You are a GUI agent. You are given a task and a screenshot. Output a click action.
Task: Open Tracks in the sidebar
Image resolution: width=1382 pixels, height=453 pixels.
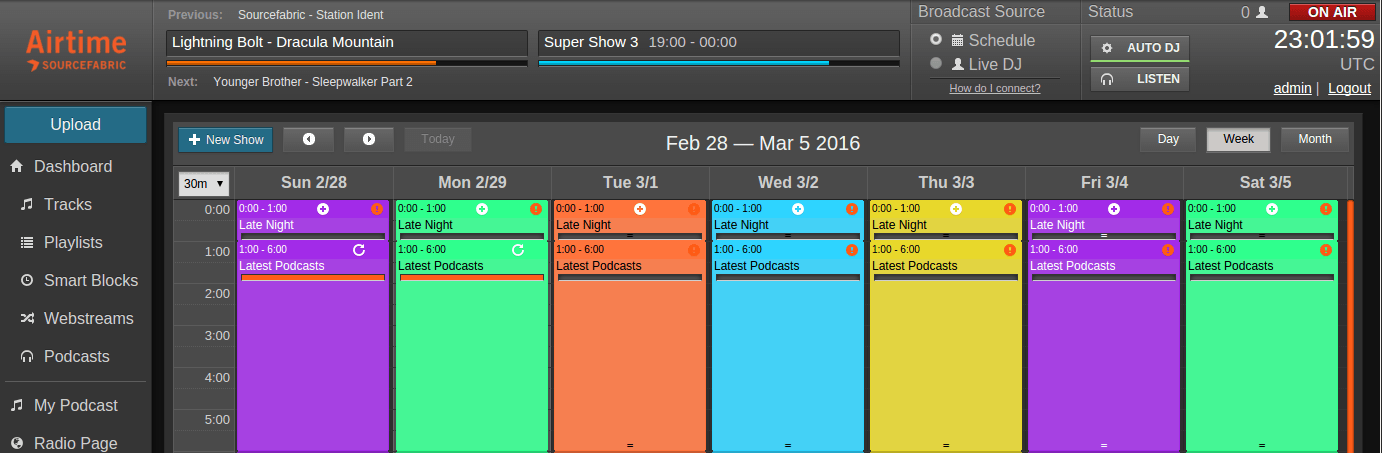pyautogui.click(x=68, y=205)
